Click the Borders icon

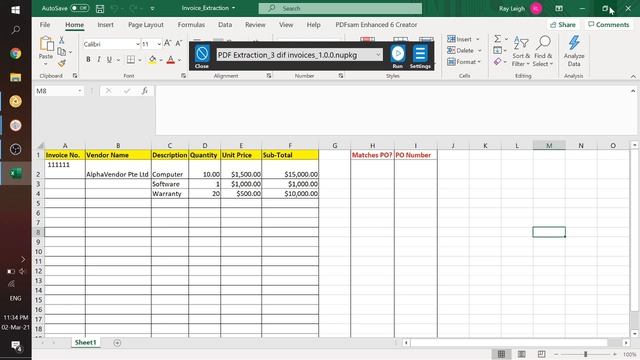[x=131, y=60]
